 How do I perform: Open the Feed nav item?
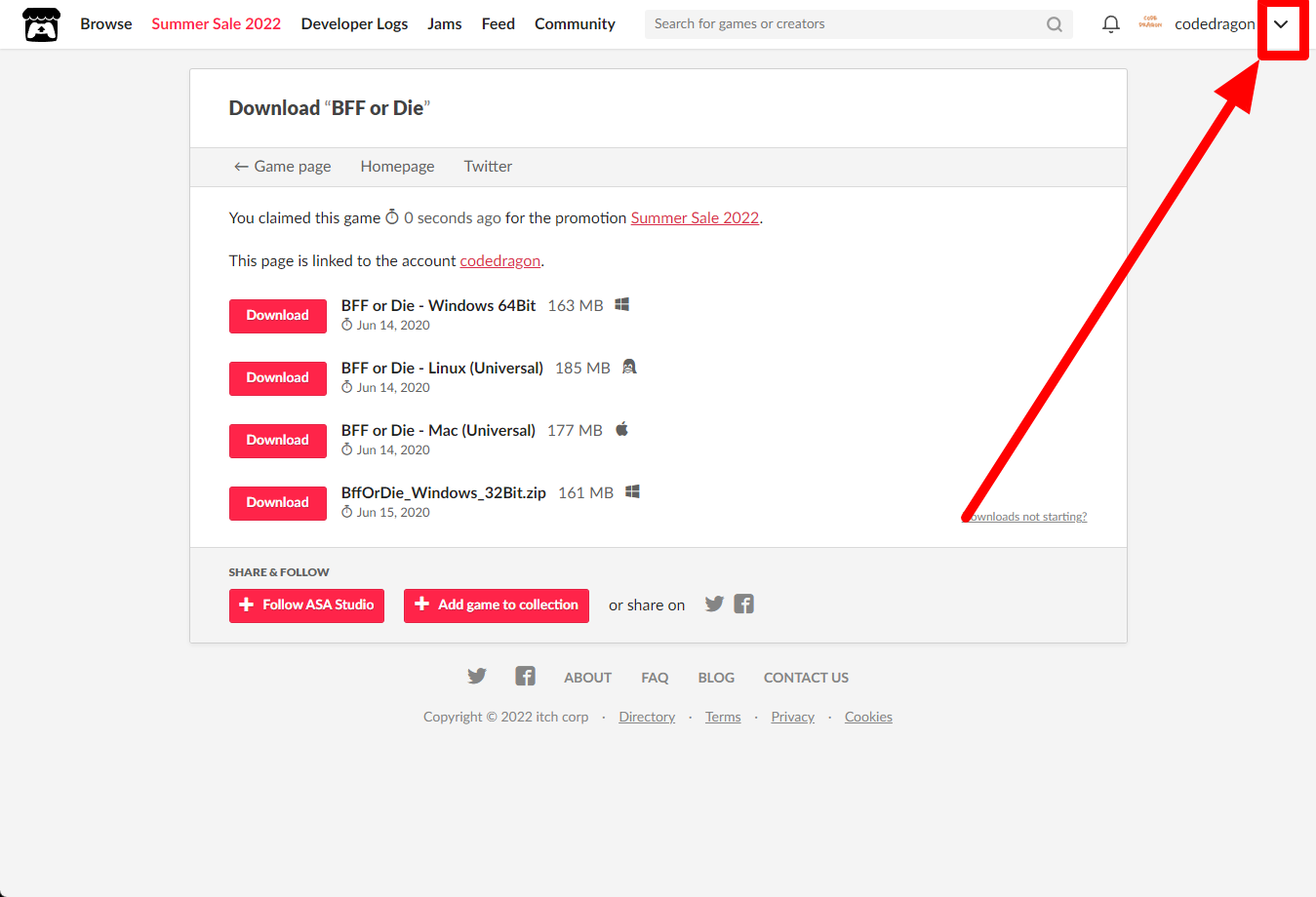point(498,23)
